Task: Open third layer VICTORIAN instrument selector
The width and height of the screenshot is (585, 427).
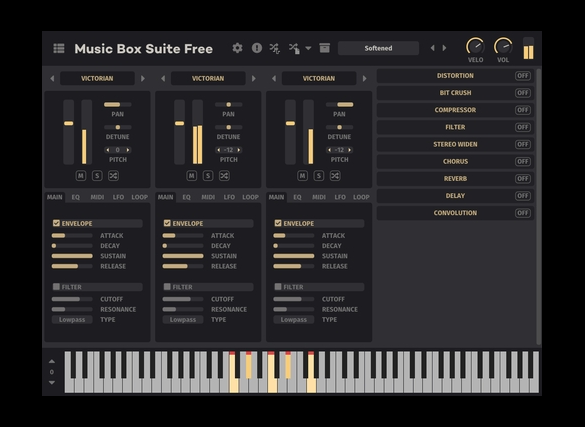Action: tap(319, 79)
